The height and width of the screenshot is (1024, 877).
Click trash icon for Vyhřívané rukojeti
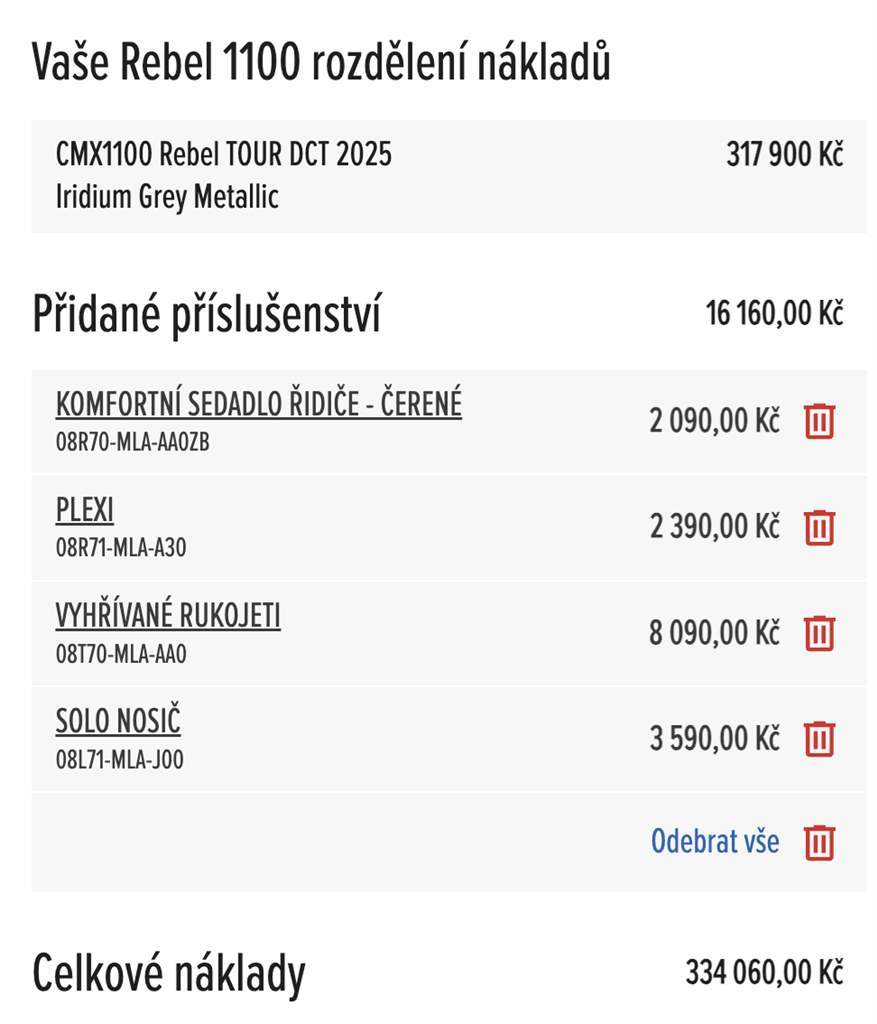(x=819, y=633)
